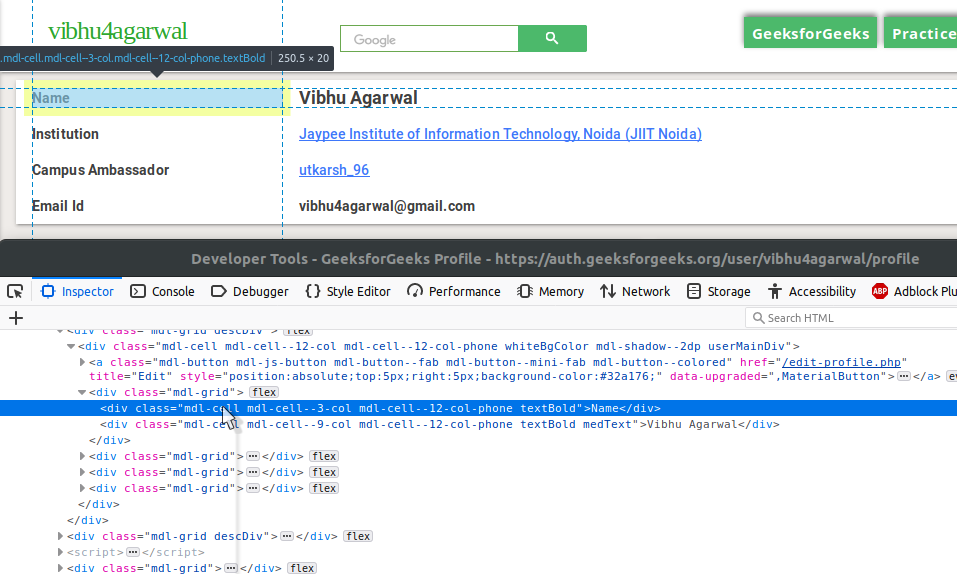The width and height of the screenshot is (957, 574).
Task: Click the Adblock Plus icon
Action: pos(879,291)
